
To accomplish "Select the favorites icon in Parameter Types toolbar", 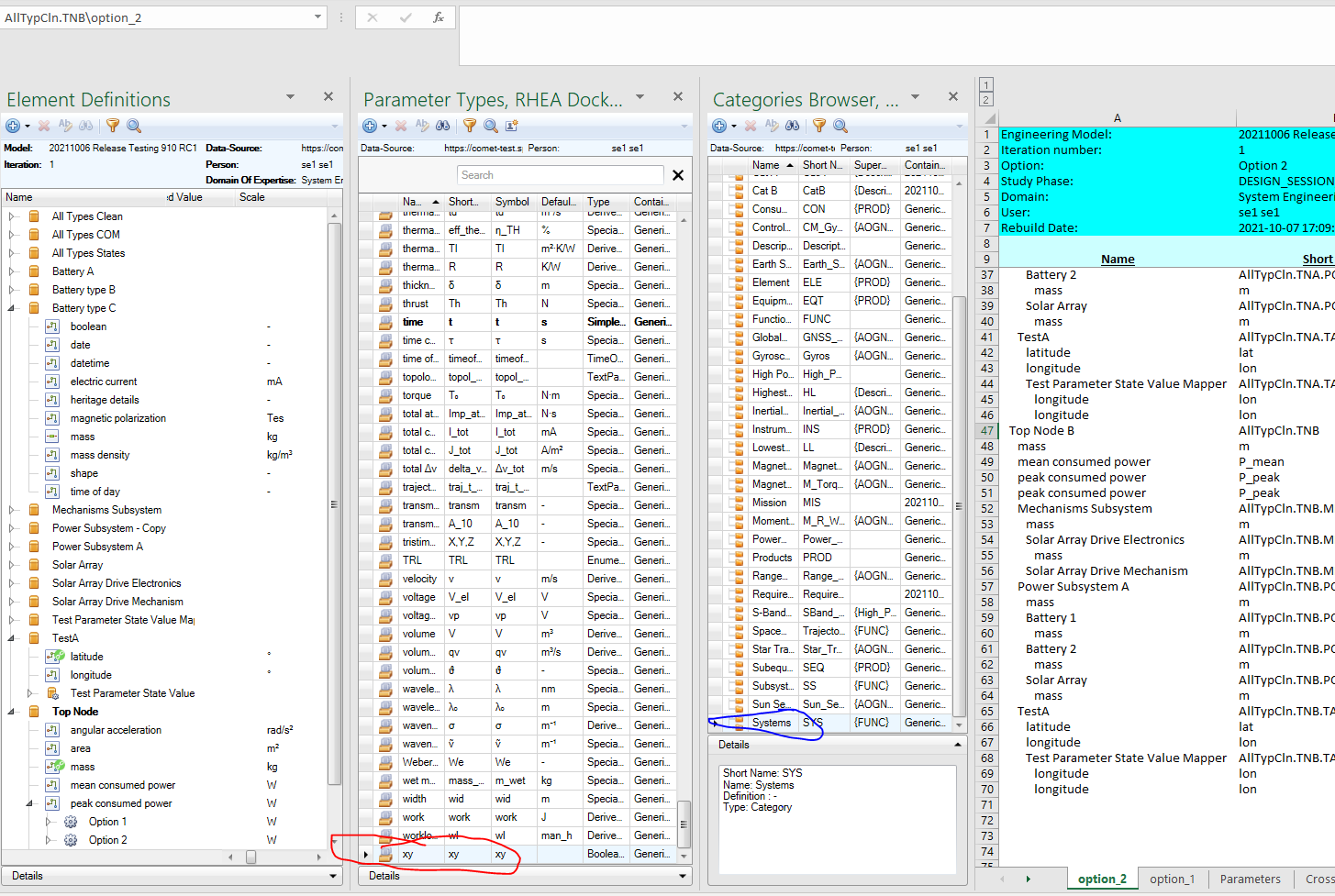I will [x=511, y=126].
